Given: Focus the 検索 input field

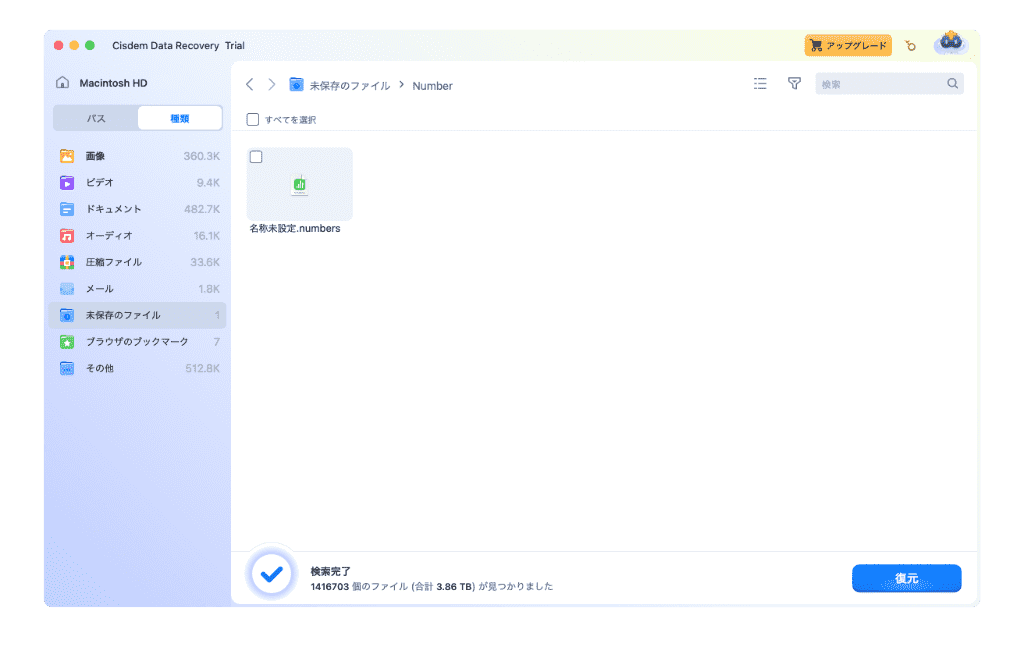Looking at the screenshot, I should 880,85.
